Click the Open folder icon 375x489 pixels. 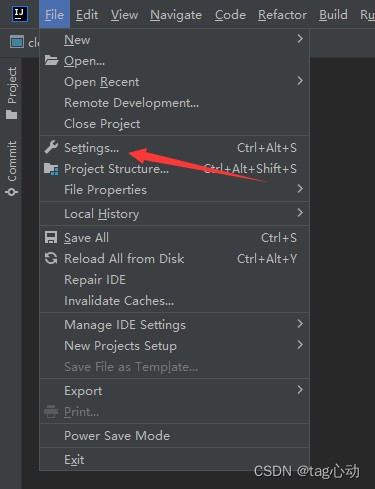pyautogui.click(x=51, y=60)
